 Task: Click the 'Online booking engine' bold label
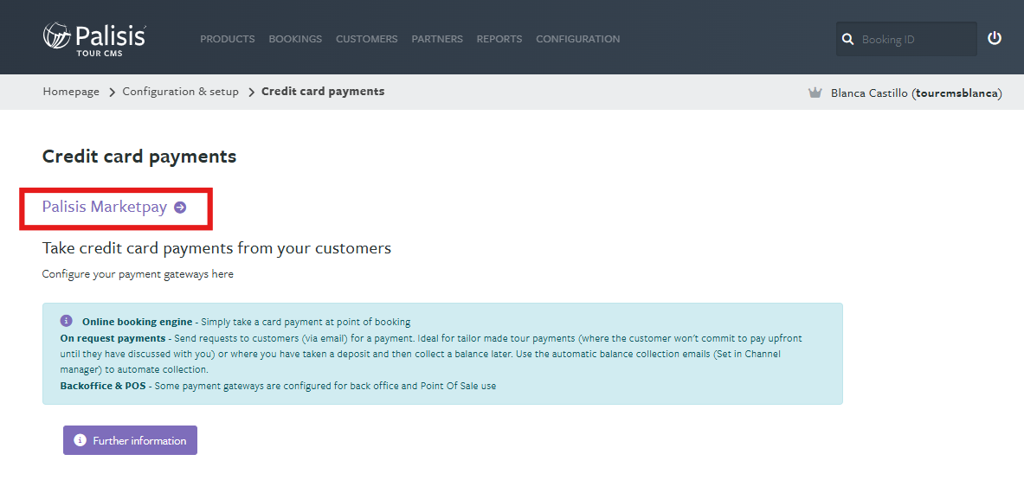click(x=137, y=322)
